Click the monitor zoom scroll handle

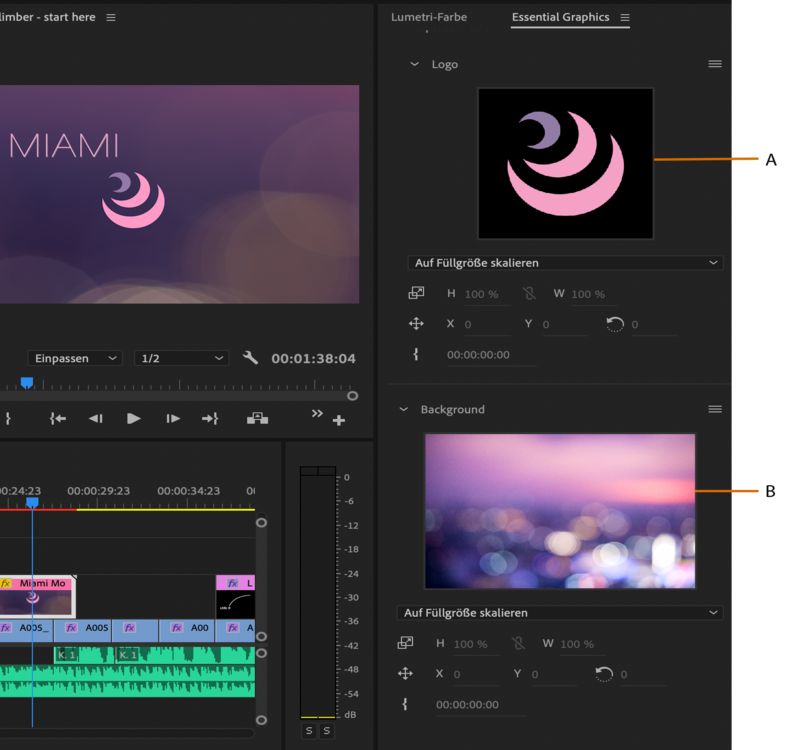[x=352, y=396]
